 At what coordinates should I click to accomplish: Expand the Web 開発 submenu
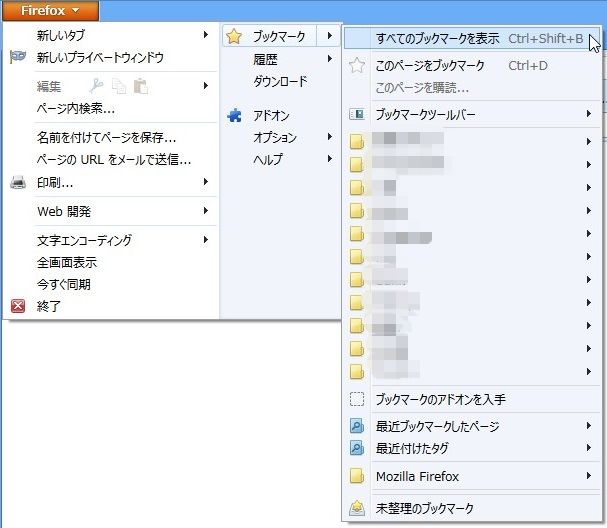pos(206,211)
